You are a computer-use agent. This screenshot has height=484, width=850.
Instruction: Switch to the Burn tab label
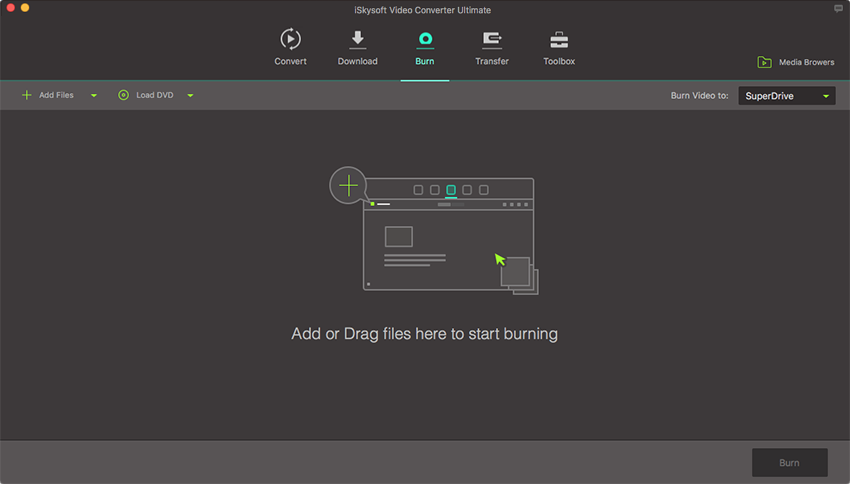pos(424,62)
